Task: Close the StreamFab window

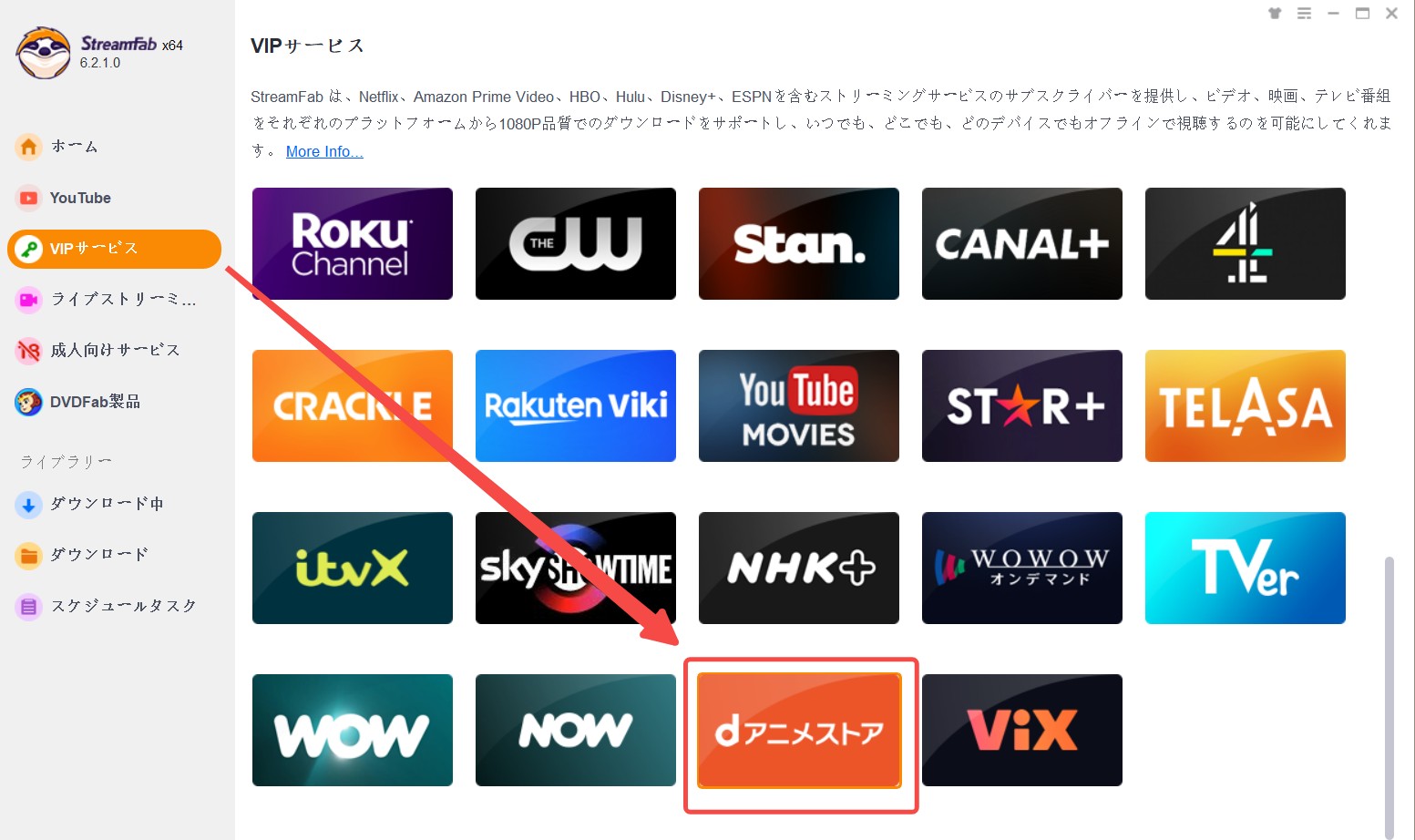Action: tap(1391, 14)
